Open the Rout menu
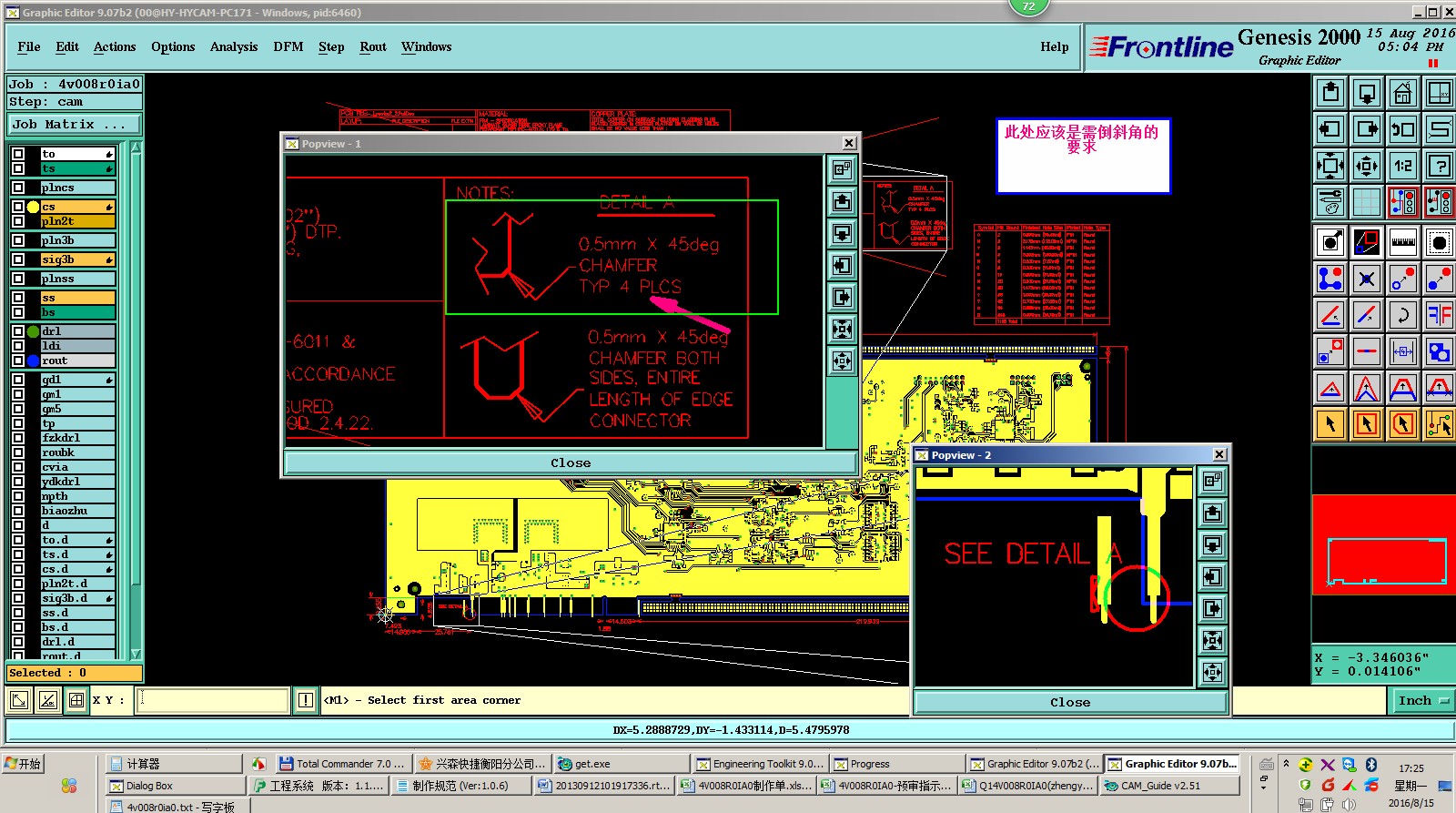Screen dimensions: 1456x813 point(373,46)
